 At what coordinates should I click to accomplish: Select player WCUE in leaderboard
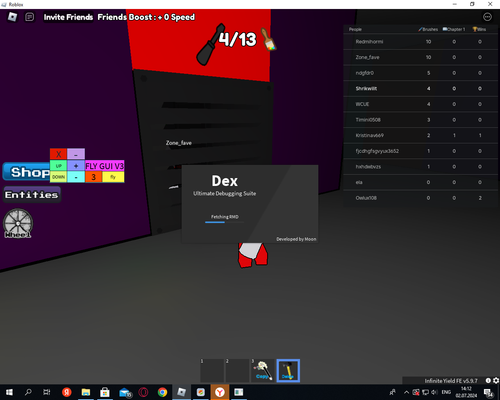click(x=421, y=104)
